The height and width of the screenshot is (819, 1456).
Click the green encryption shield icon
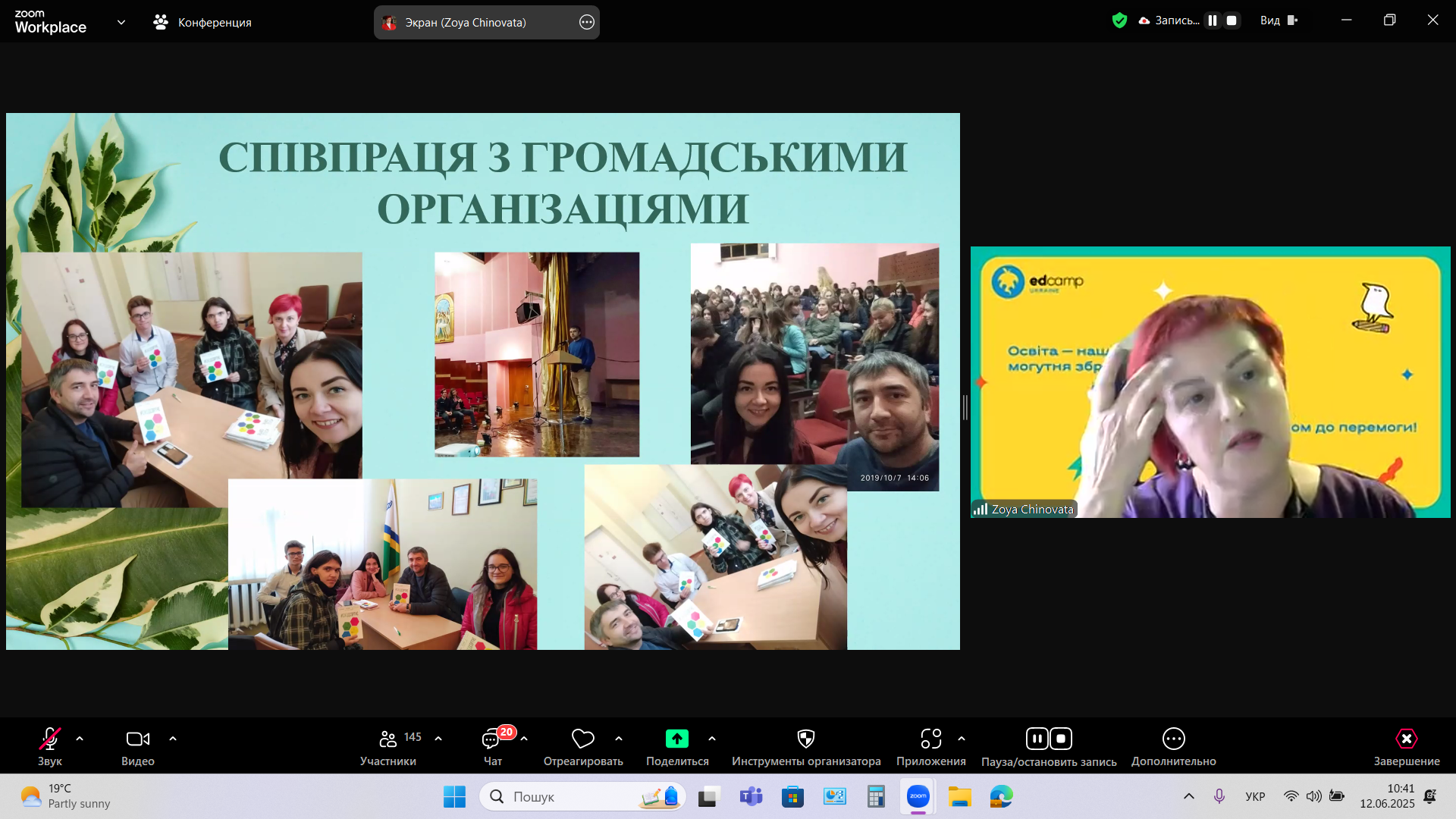click(x=1119, y=20)
